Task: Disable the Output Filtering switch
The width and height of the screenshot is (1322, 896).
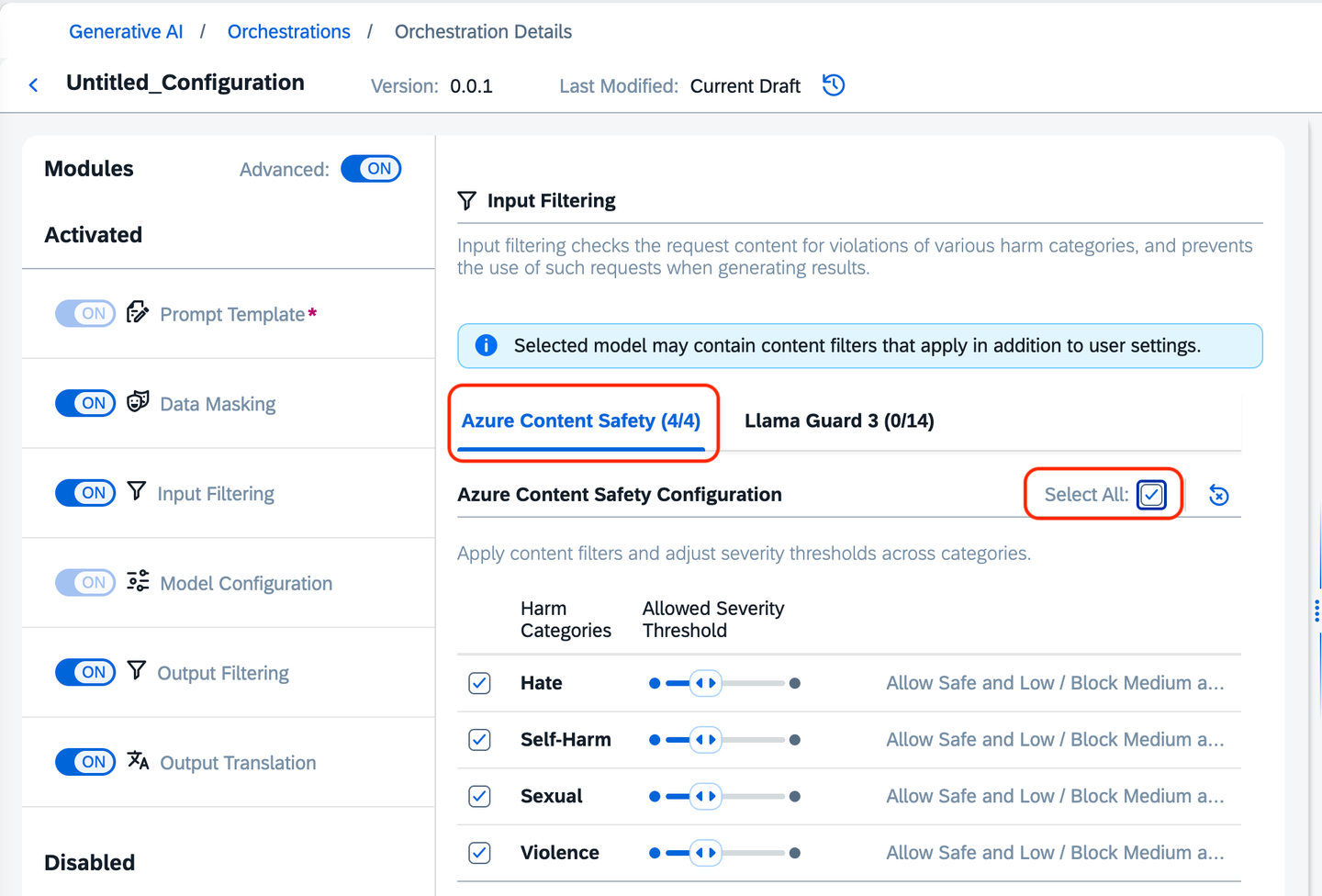Action: point(85,672)
